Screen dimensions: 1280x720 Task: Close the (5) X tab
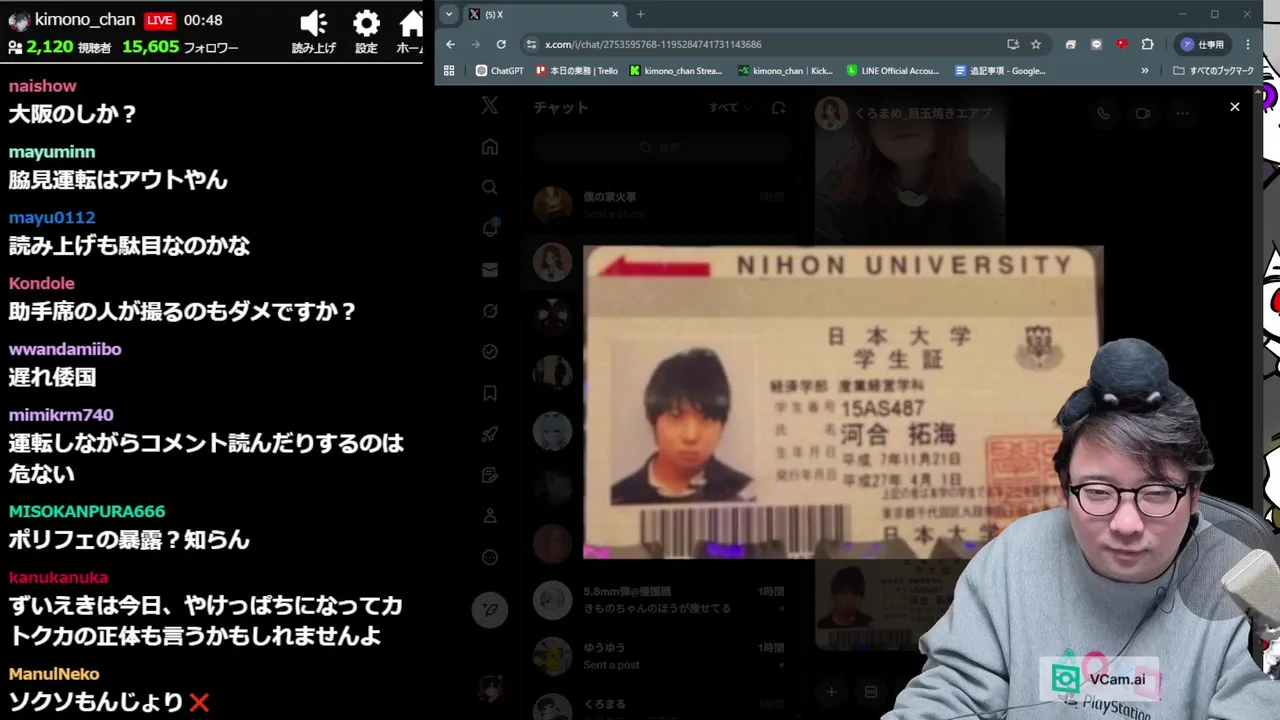(x=615, y=14)
